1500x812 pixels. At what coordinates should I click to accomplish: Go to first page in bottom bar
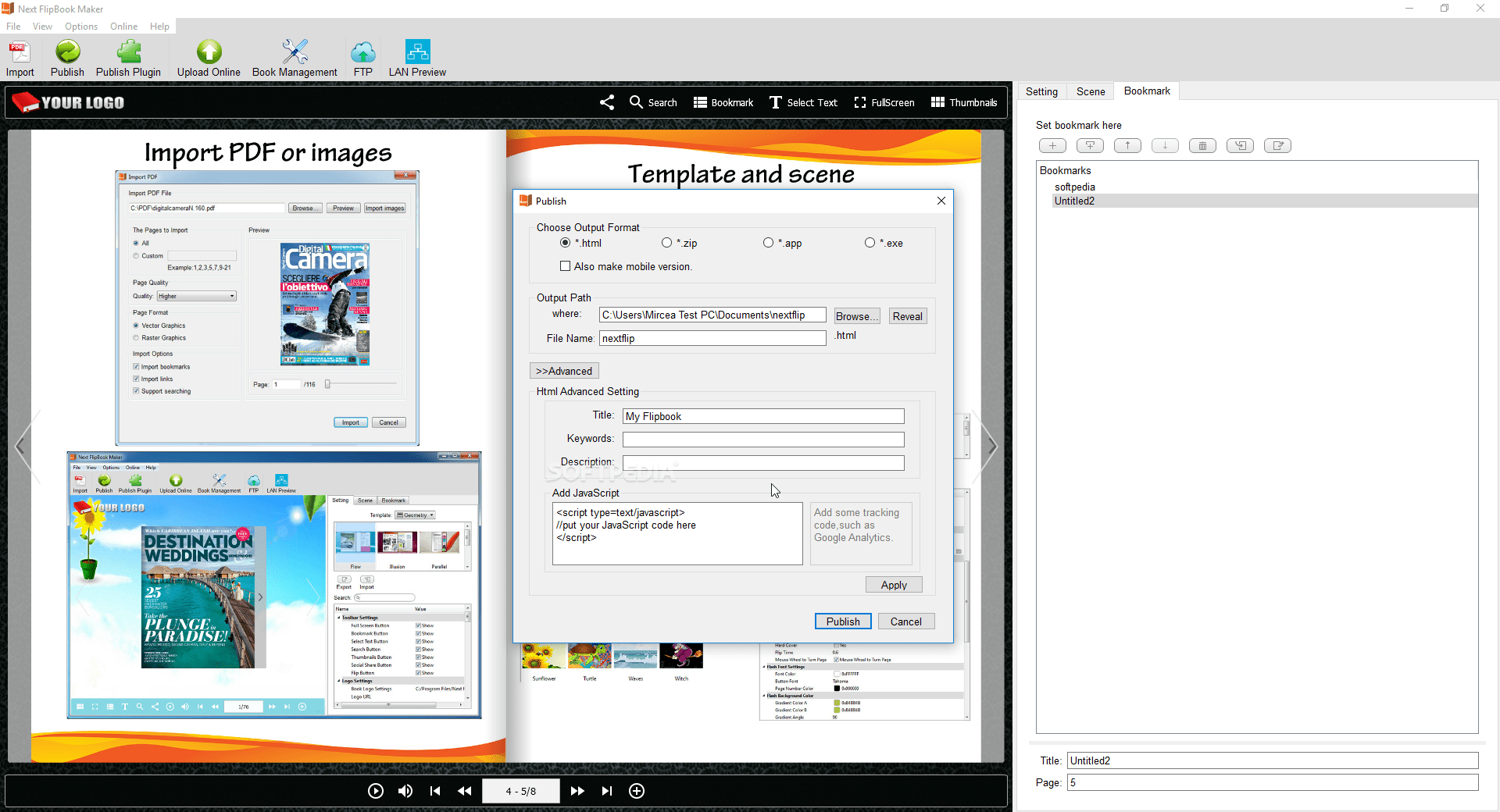point(435,791)
